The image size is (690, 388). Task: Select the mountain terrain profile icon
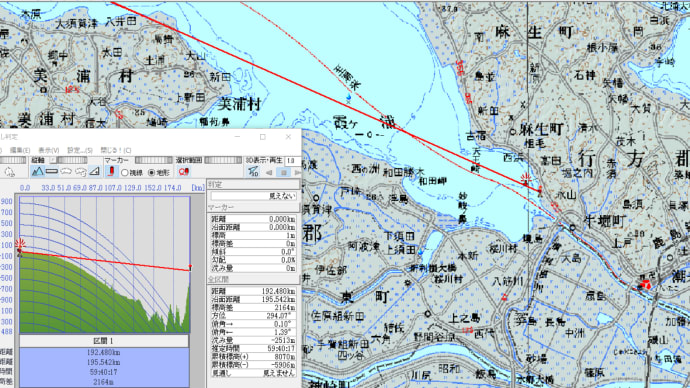click(37, 172)
